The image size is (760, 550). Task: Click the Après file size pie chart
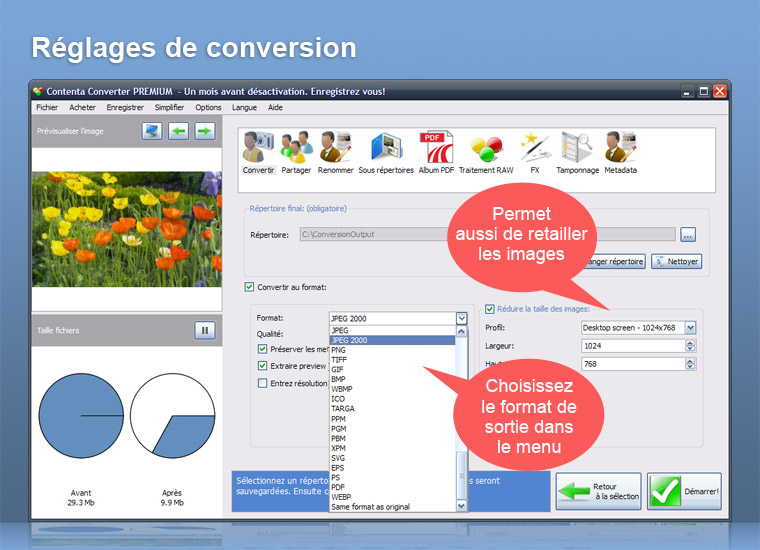tap(172, 416)
